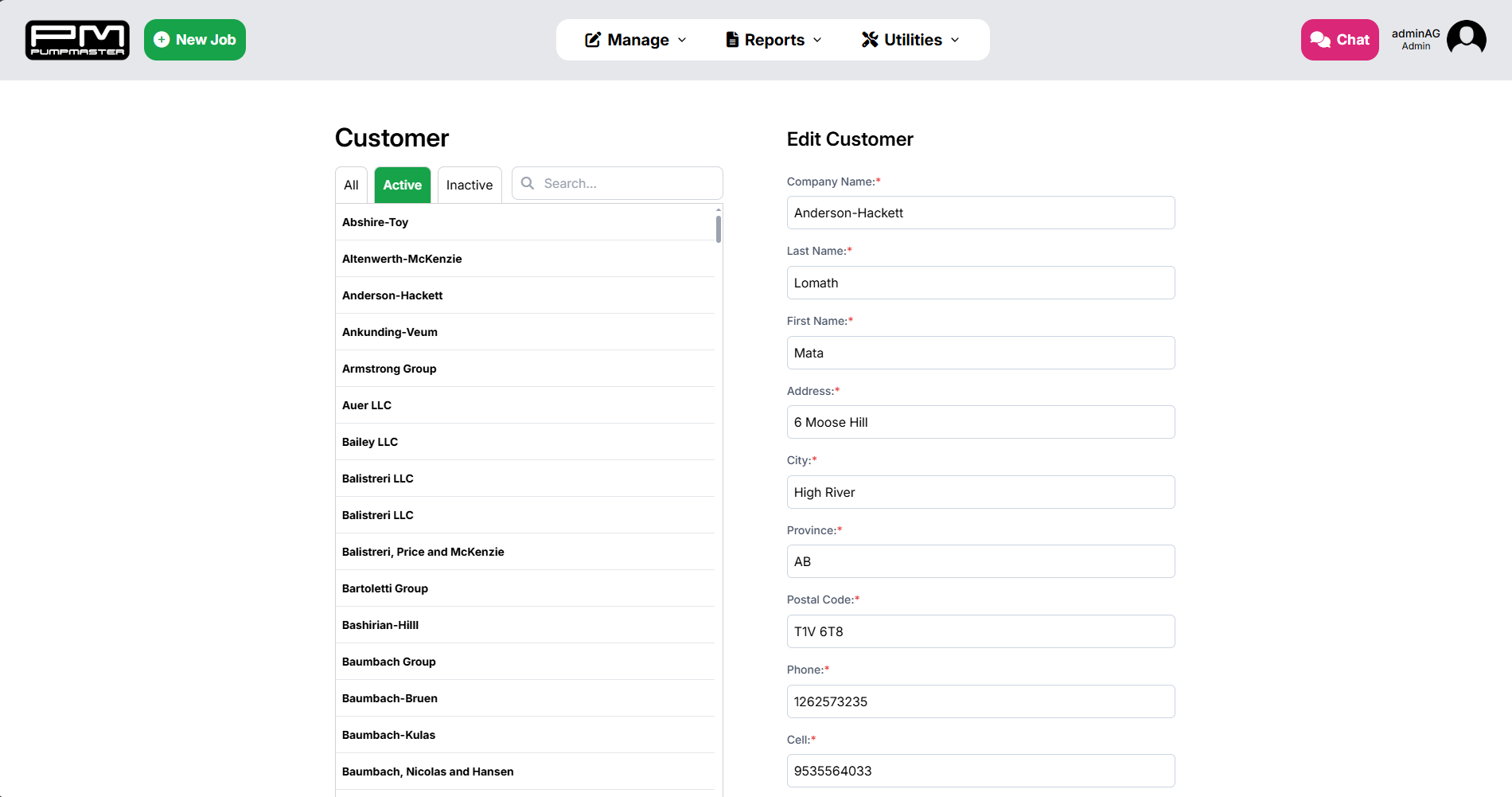This screenshot has height=797, width=1512.
Task: Switch to the Inactive customers tab
Action: (x=470, y=185)
